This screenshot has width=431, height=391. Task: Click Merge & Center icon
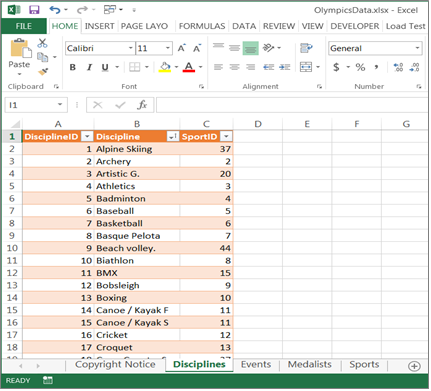[x=306, y=67]
